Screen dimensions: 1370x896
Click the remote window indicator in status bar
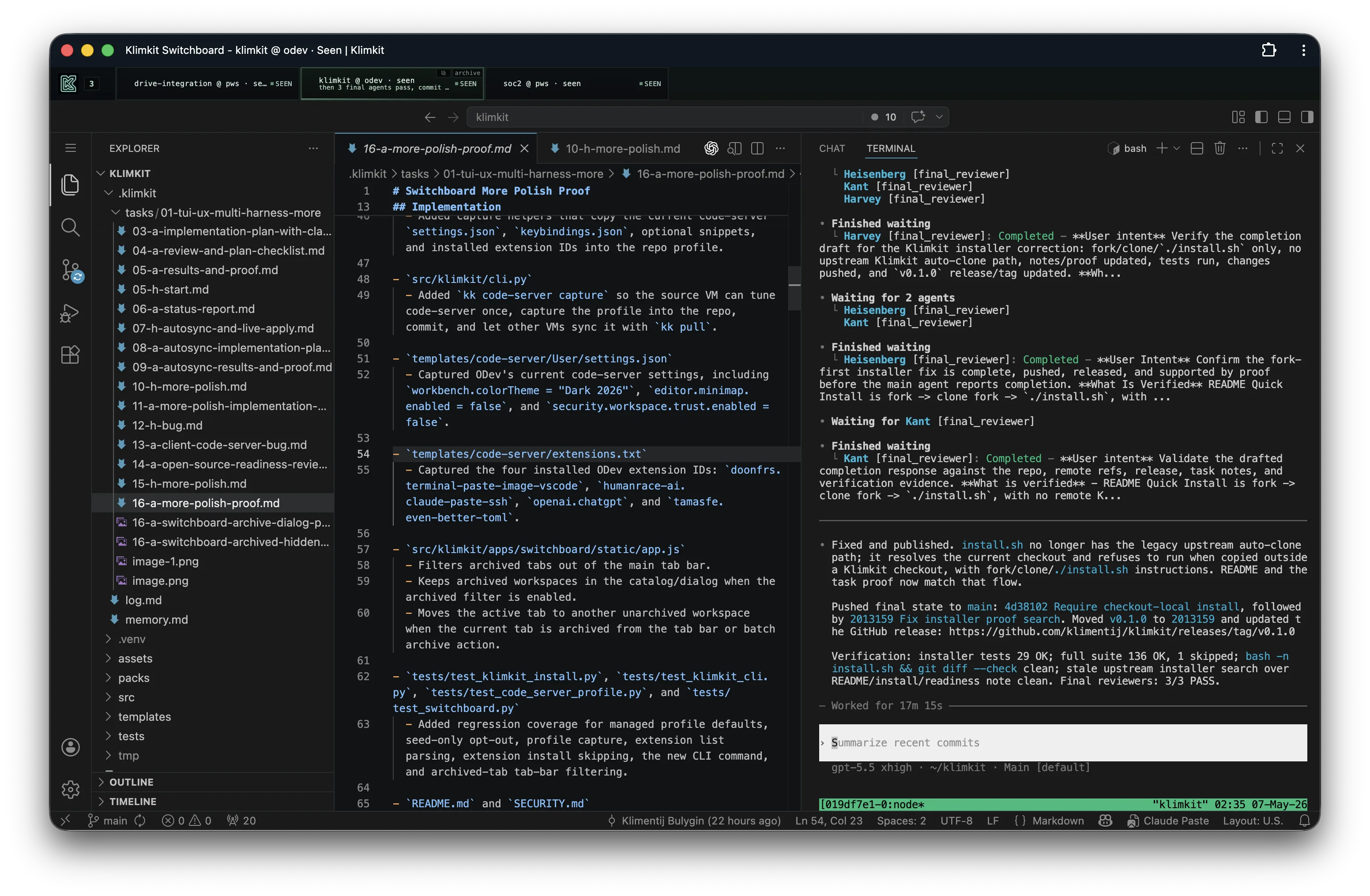point(65,821)
